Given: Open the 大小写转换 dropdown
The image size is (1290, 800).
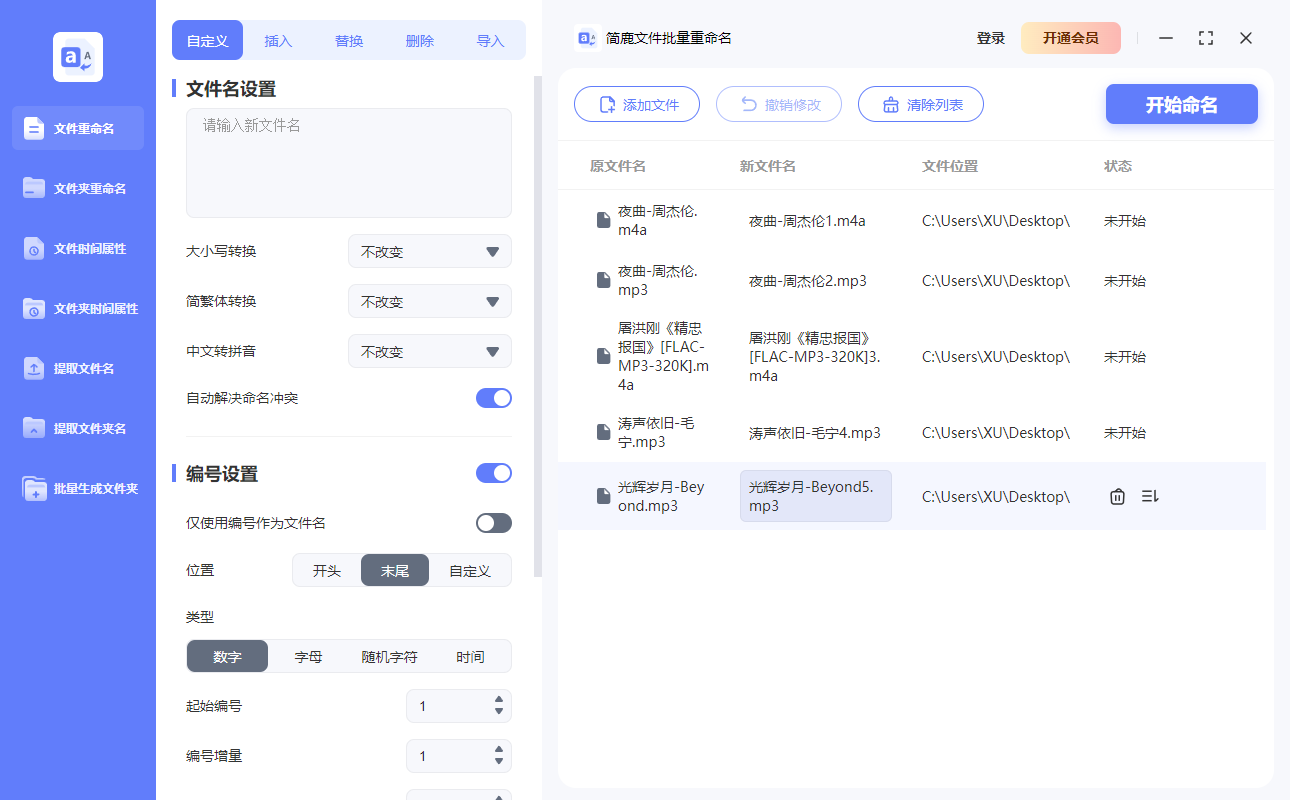Looking at the screenshot, I should click(429, 251).
